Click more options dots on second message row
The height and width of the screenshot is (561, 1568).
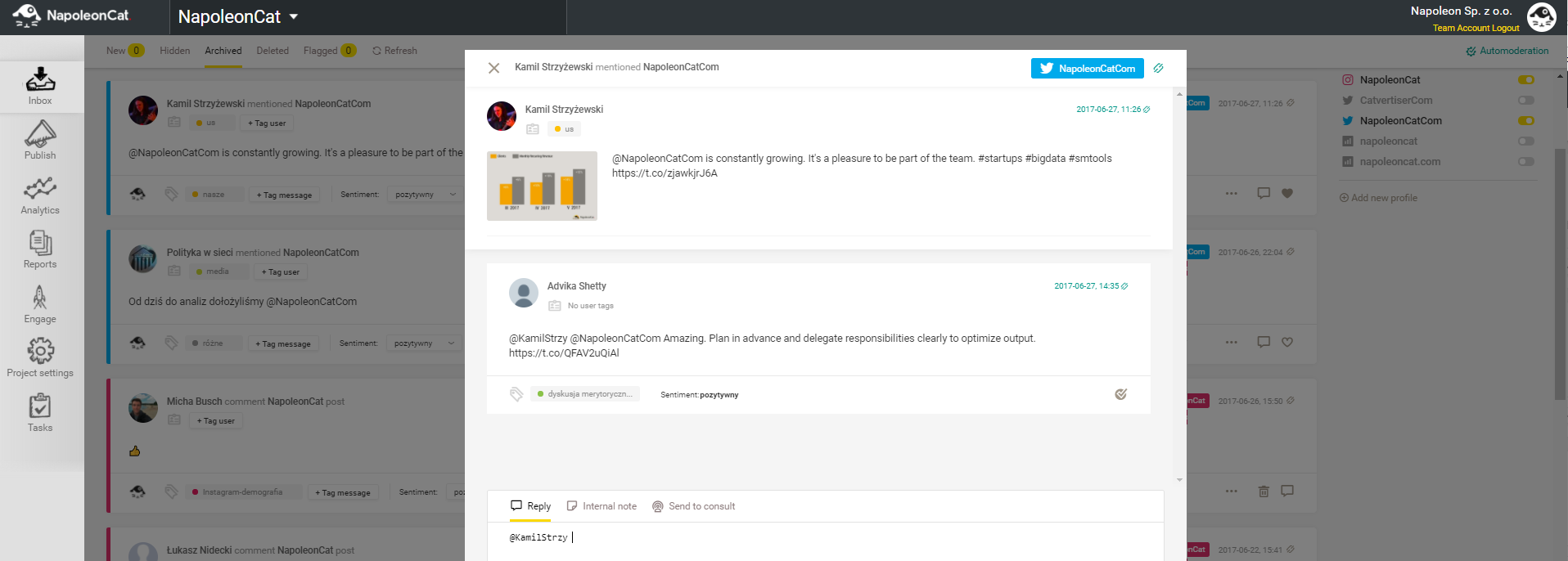coord(1232,343)
